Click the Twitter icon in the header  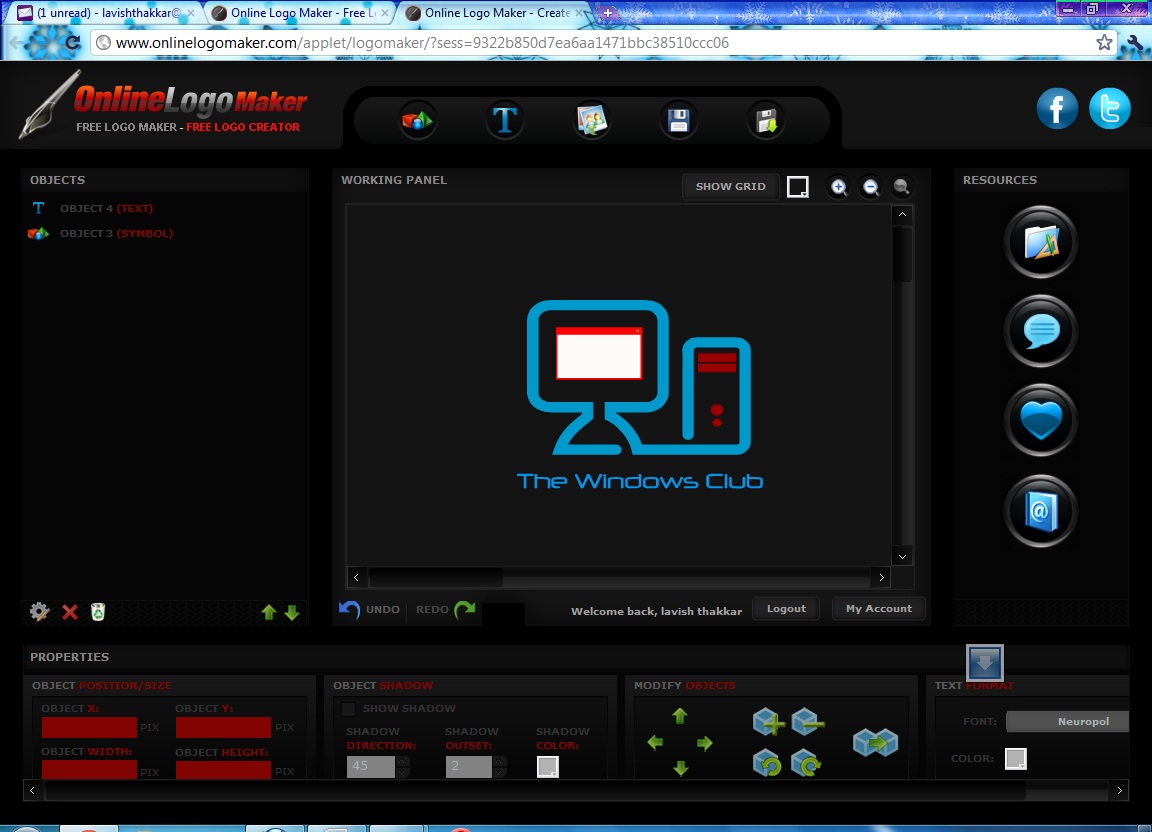click(1109, 109)
